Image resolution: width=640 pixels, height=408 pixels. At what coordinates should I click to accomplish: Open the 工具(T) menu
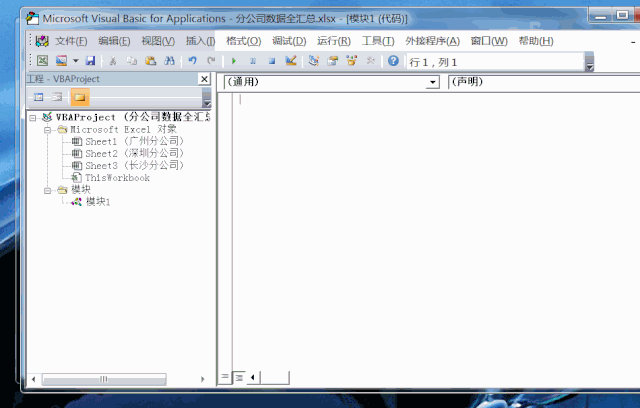[x=378, y=41]
